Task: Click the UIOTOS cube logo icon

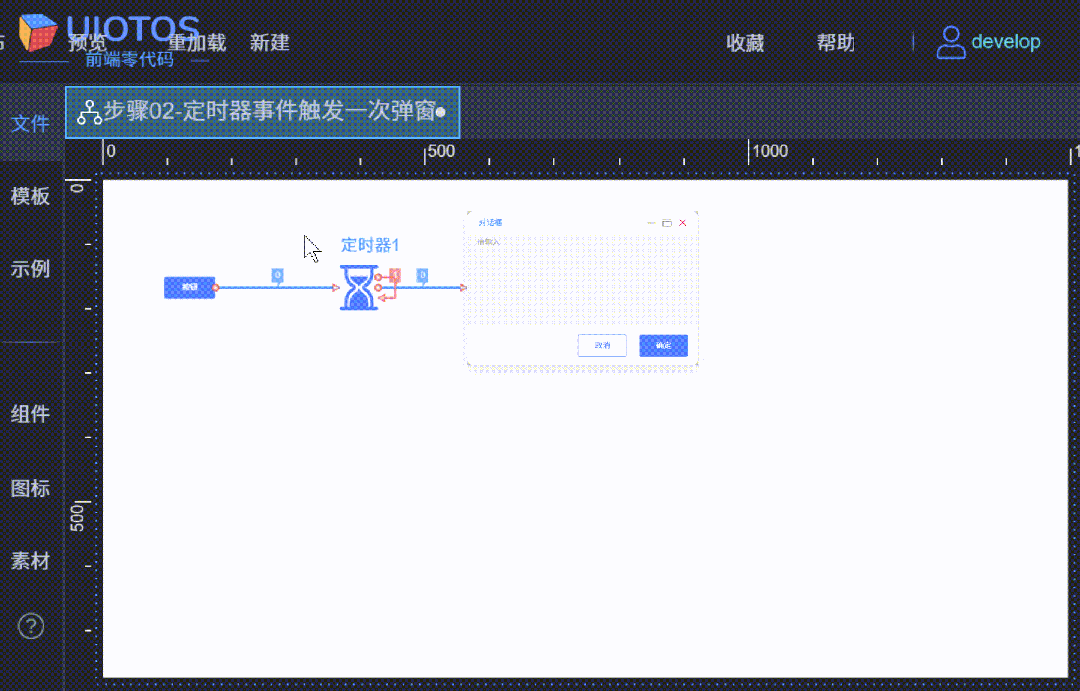Action: click(x=37, y=32)
